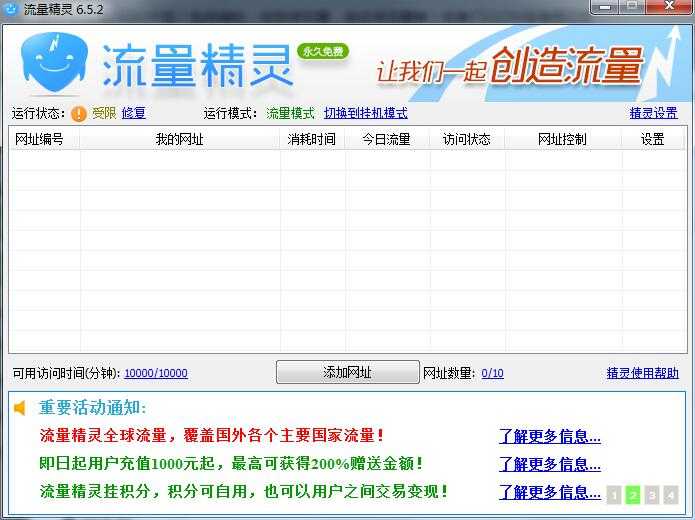Viewport: 695px width, 520px height.
Task: Click the orange warning status icon
Action: tap(79, 114)
